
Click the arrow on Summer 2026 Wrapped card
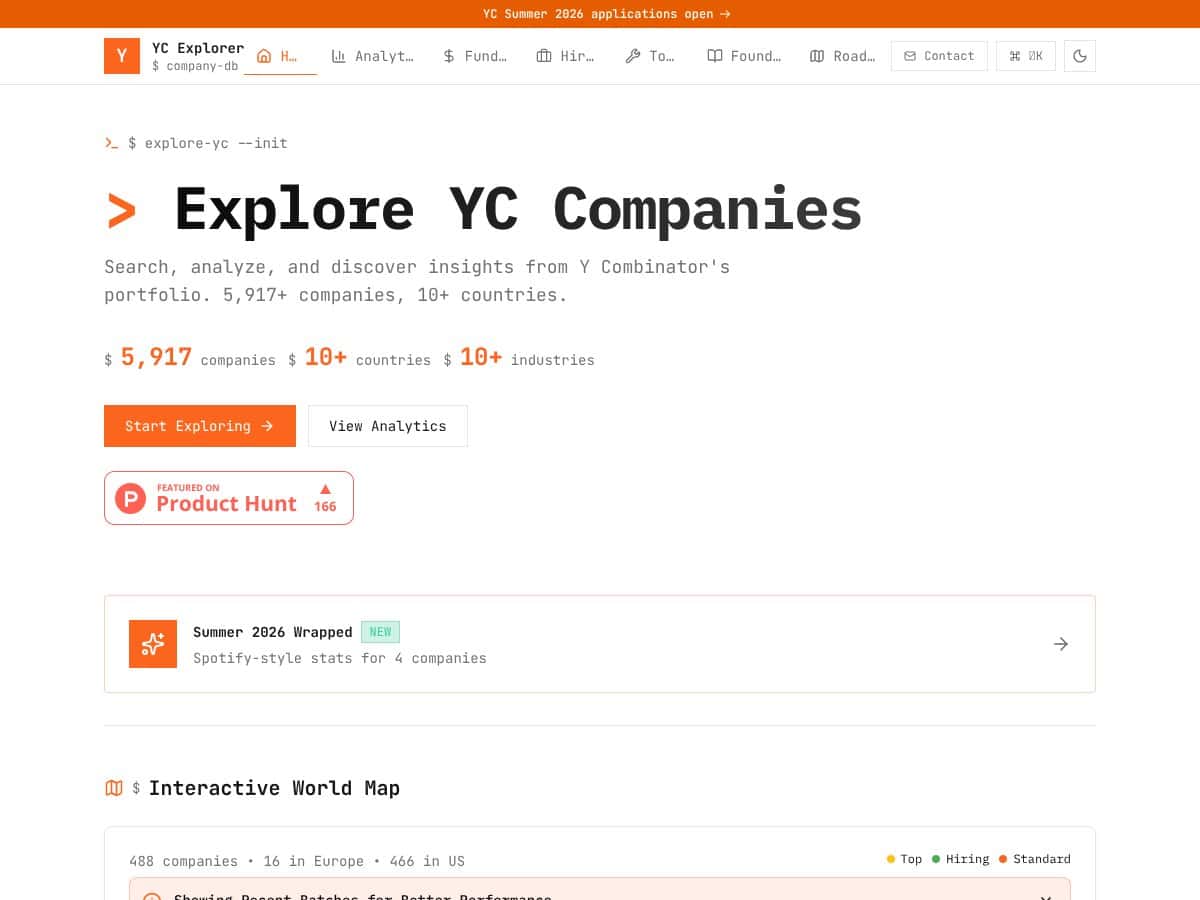1061,644
